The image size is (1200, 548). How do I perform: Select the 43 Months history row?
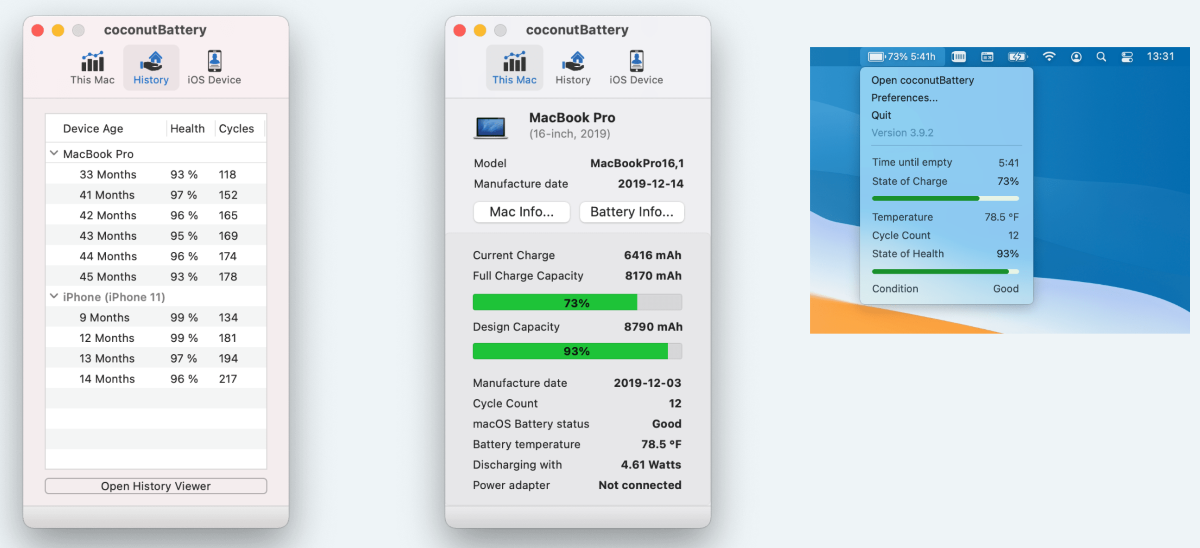coord(156,236)
